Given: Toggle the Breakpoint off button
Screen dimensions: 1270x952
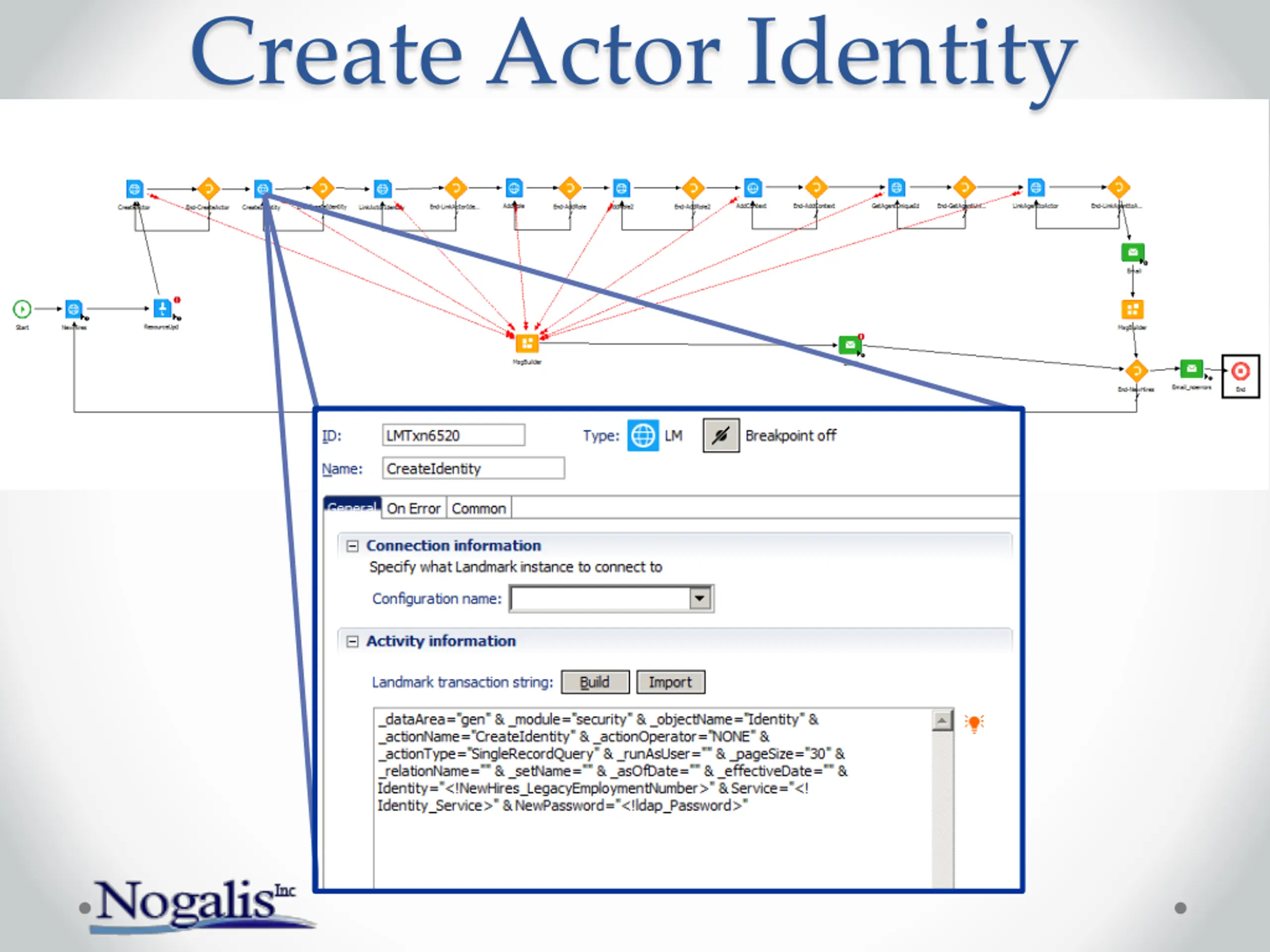Looking at the screenshot, I should coord(721,435).
